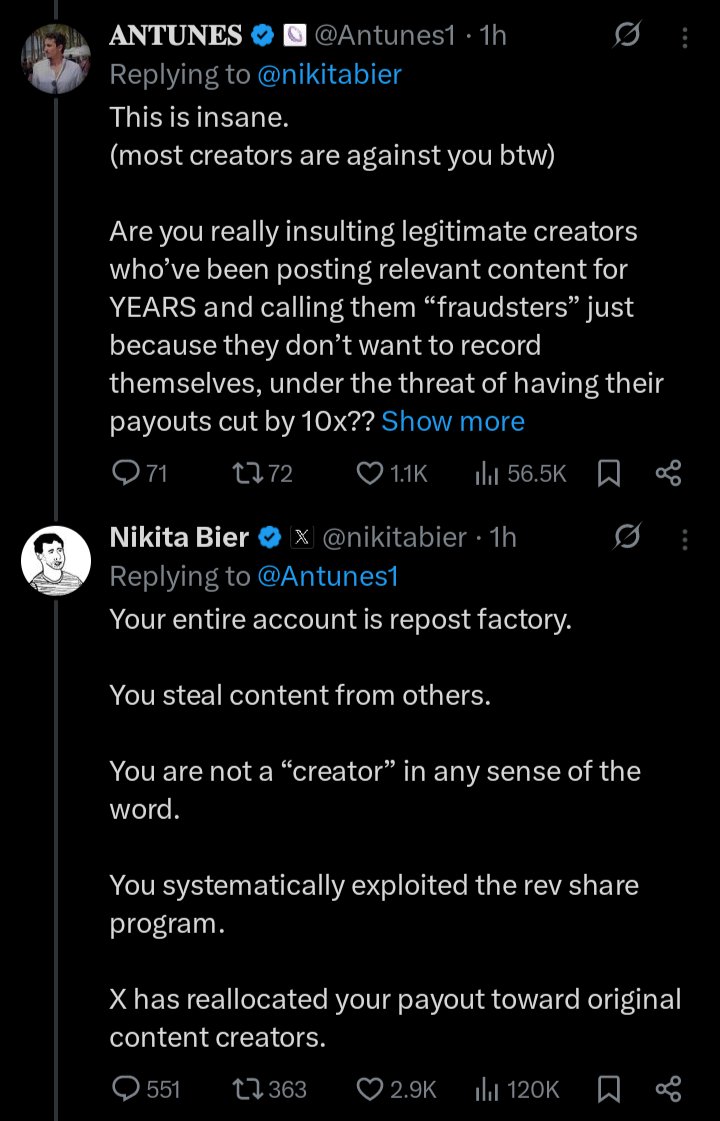Open Grok icon on Nikita Bier's tweet
This screenshot has width=720, height=1121.
pos(627,538)
